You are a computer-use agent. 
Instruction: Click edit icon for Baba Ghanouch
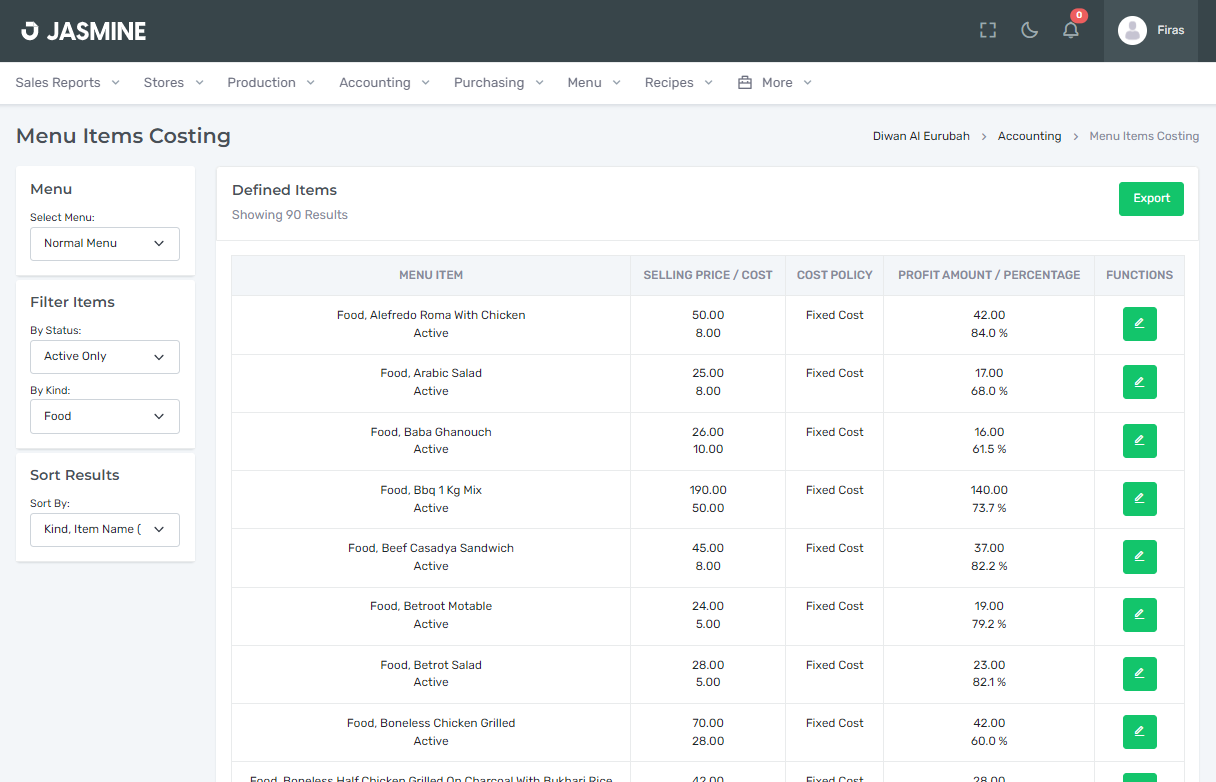[x=1139, y=441]
